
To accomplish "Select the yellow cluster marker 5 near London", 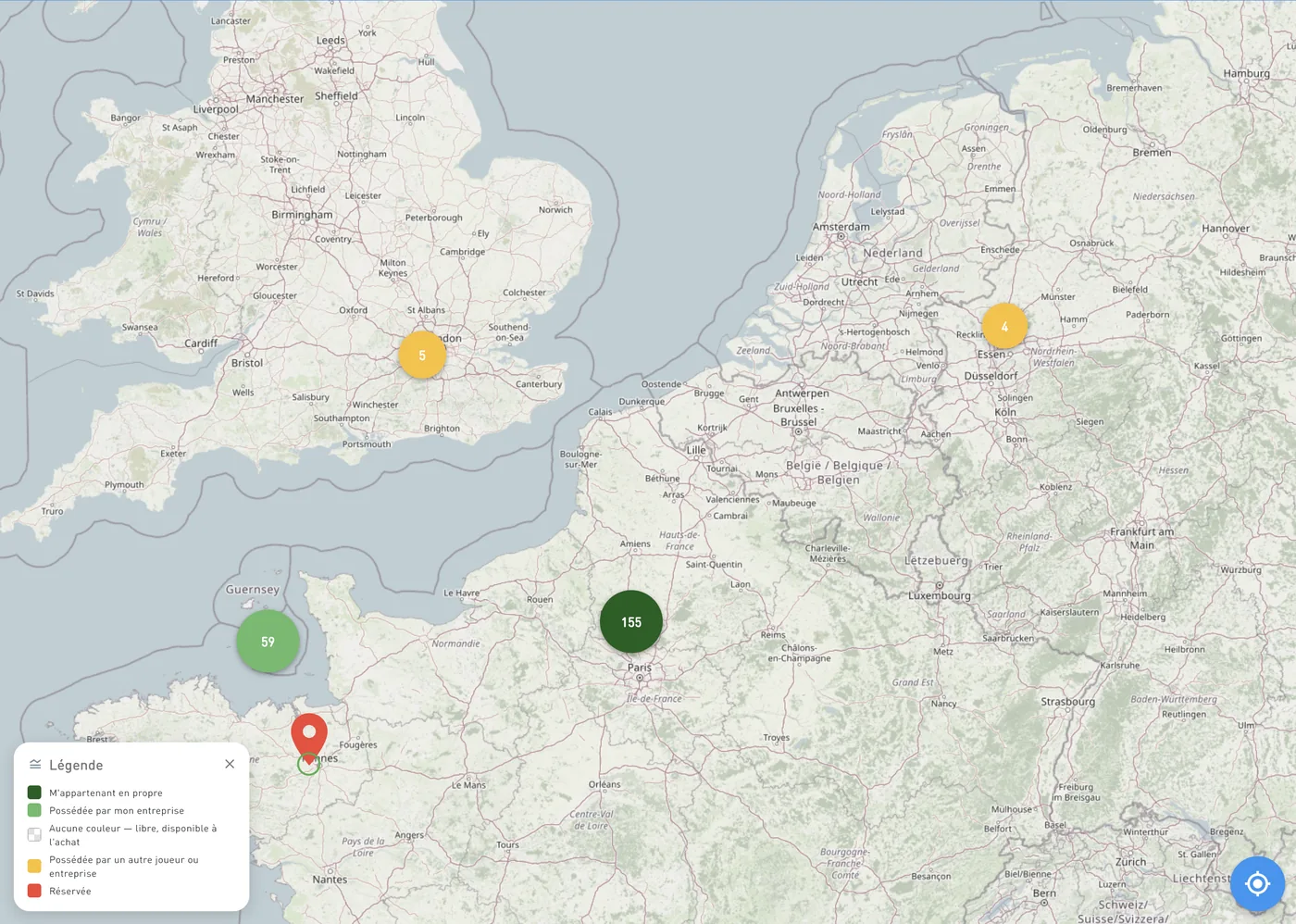I will (422, 356).
